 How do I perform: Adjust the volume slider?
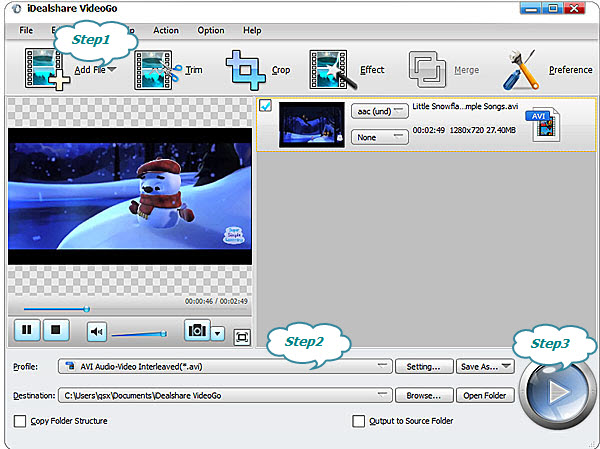click(139, 334)
